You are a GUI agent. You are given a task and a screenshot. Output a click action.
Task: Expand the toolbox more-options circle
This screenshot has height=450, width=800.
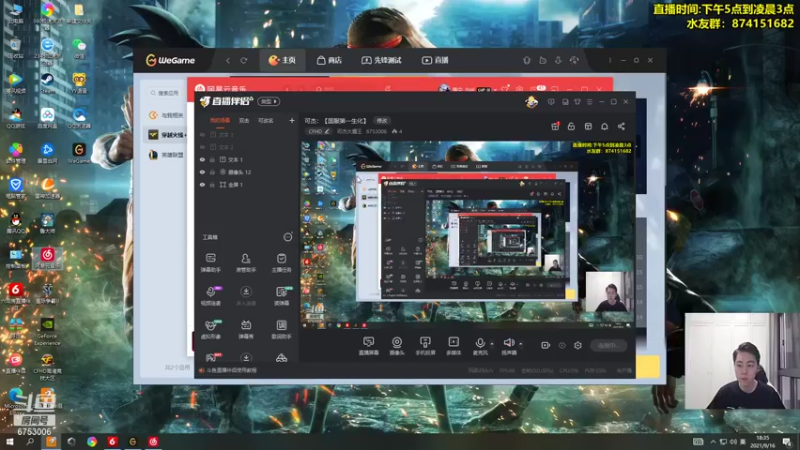tap(288, 237)
